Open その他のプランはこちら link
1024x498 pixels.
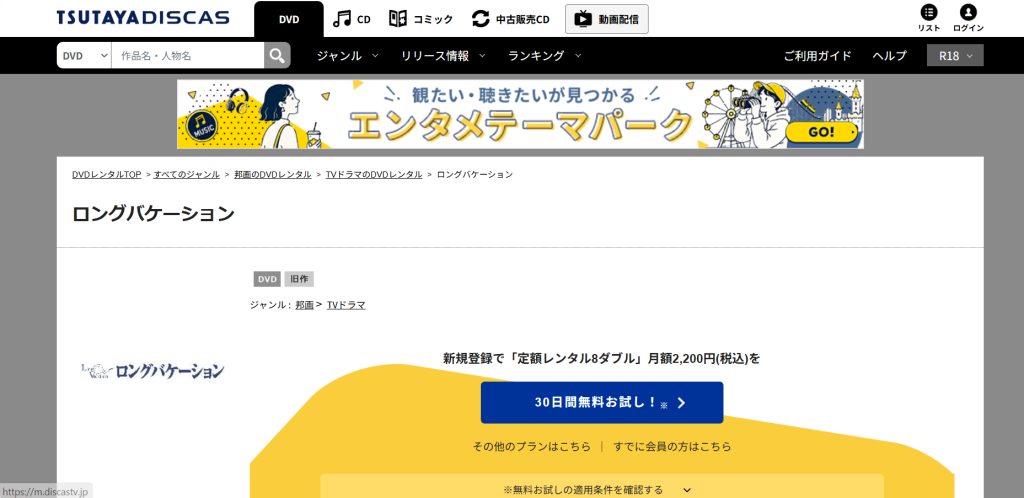point(531,446)
